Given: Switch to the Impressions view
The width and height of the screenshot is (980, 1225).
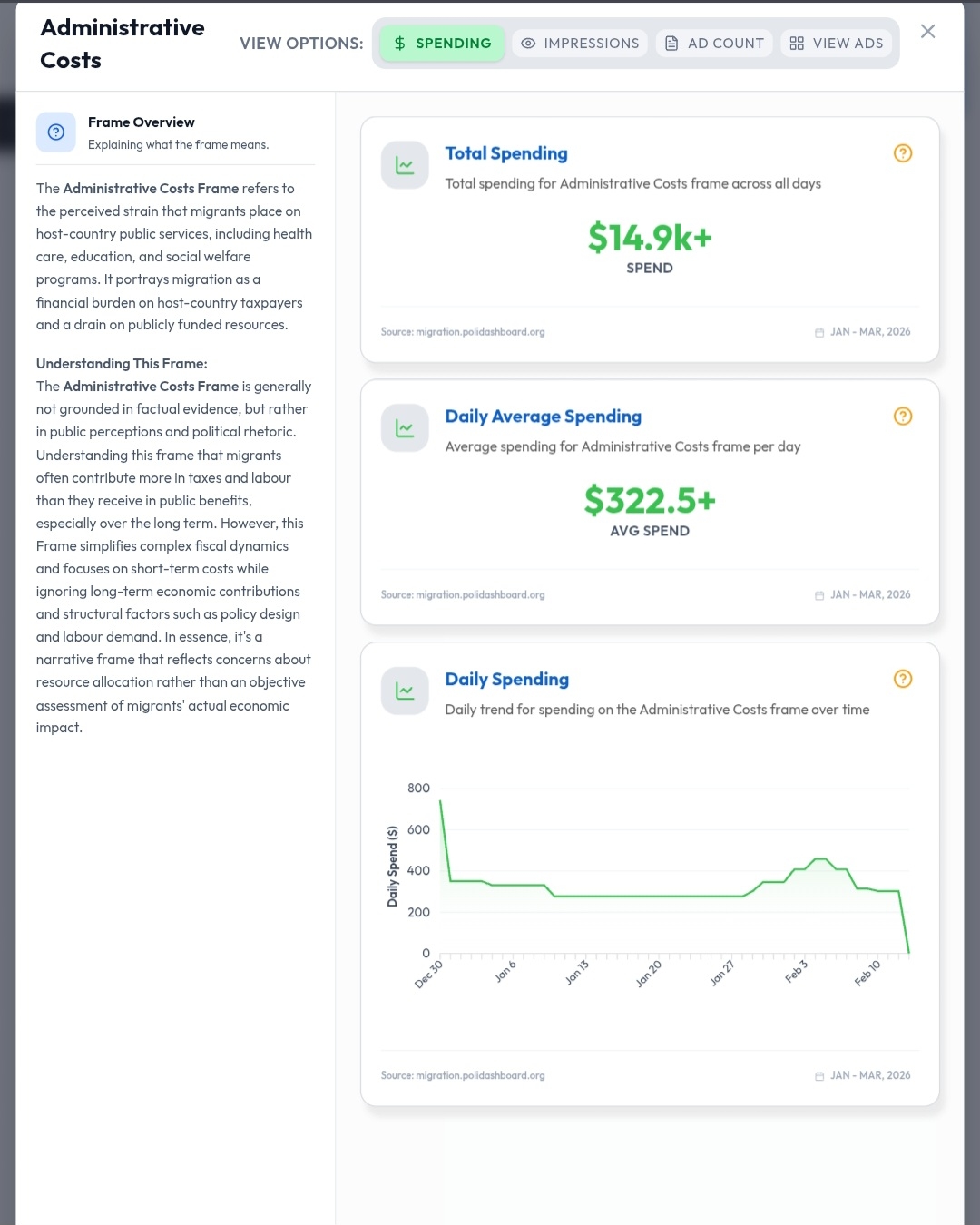Looking at the screenshot, I should [x=580, y=44].
